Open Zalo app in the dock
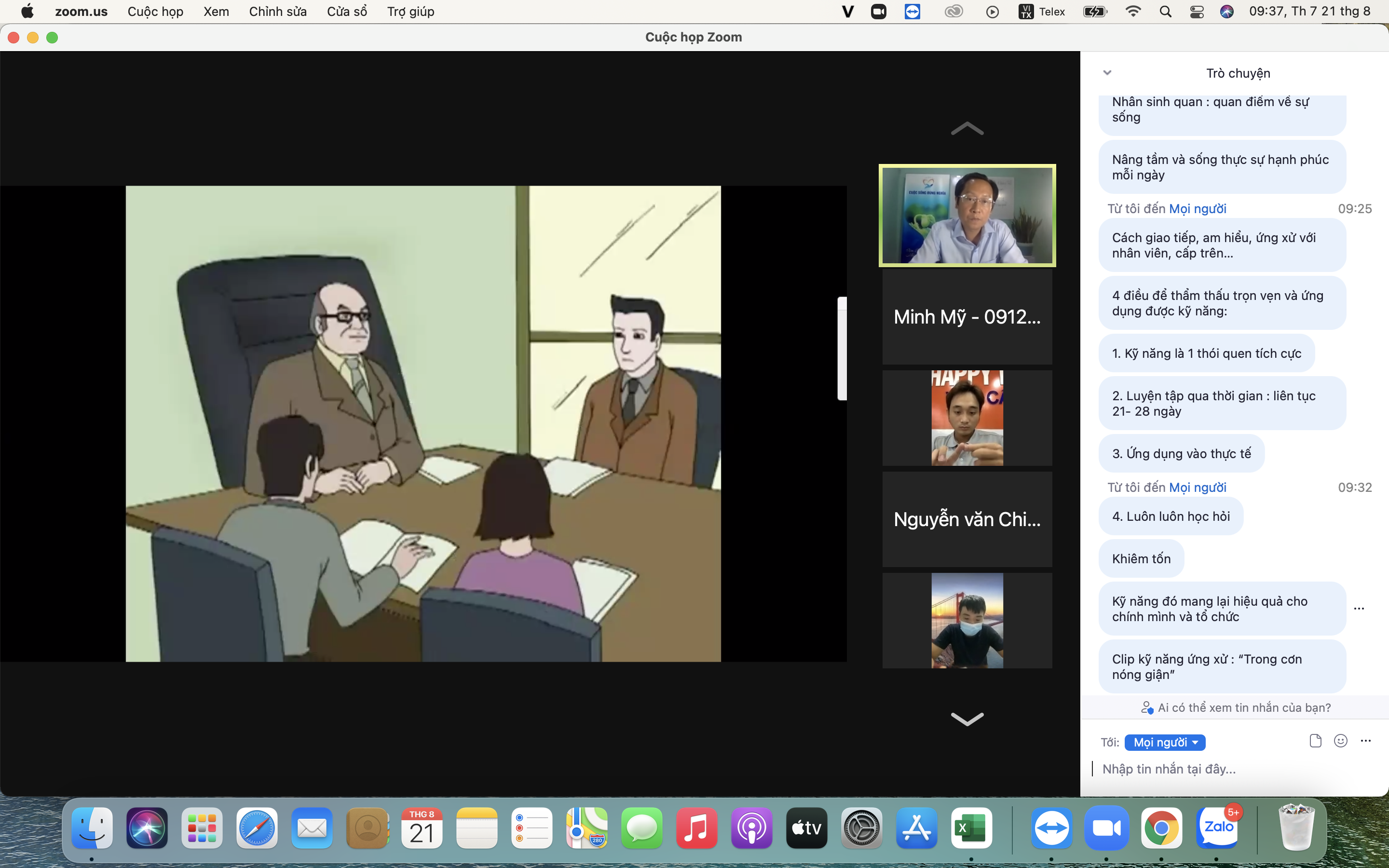The image size is (1389, 868). pyautogui.click(x=1217, y=827)
